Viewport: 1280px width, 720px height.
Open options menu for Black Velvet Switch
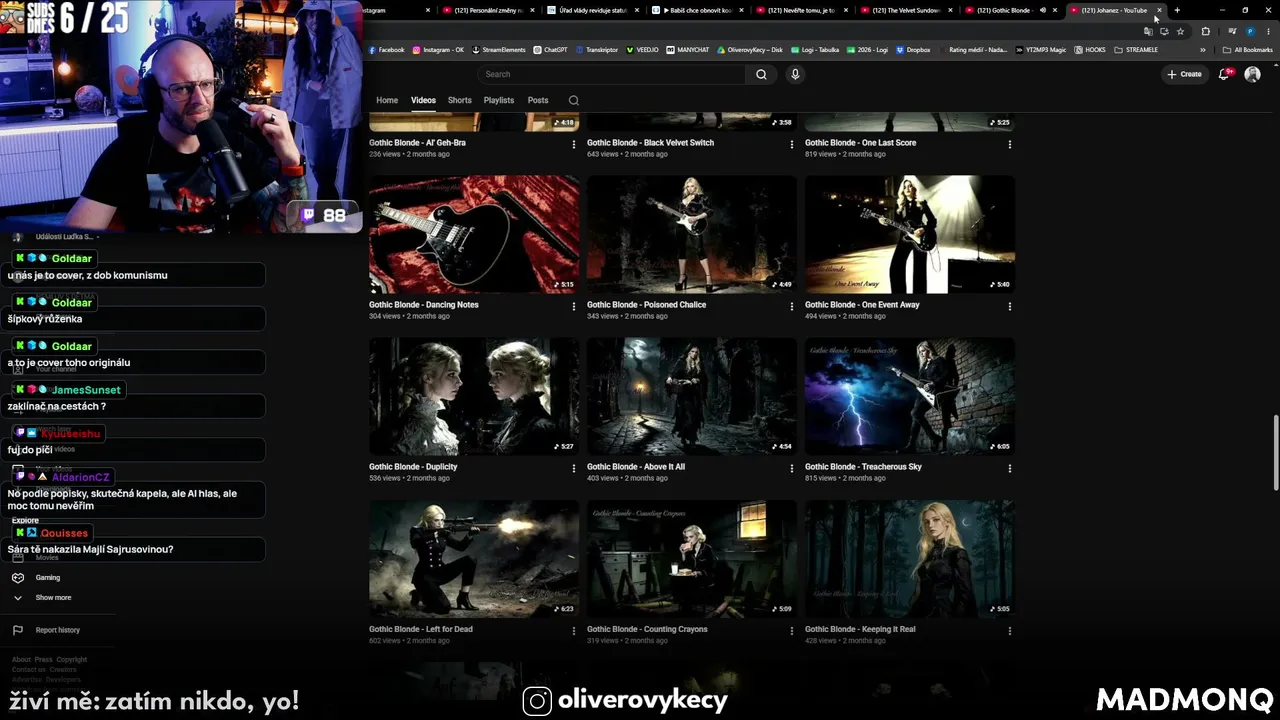click(792, 144)
